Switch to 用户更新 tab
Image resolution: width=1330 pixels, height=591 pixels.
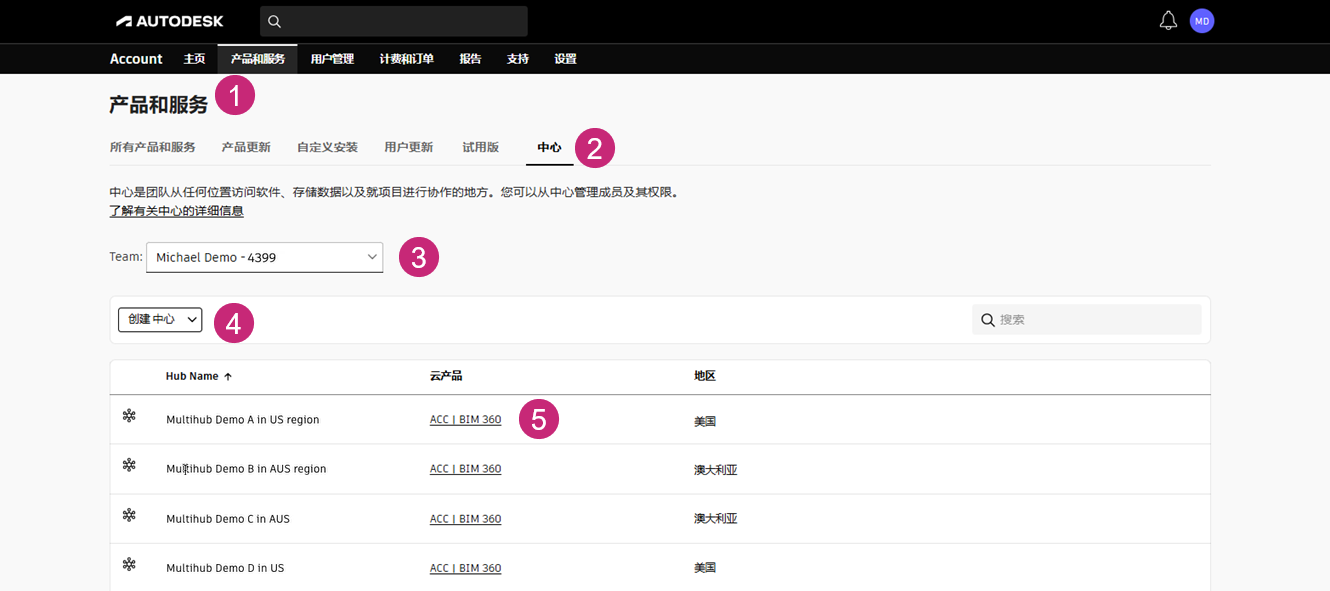pos(409,147)
